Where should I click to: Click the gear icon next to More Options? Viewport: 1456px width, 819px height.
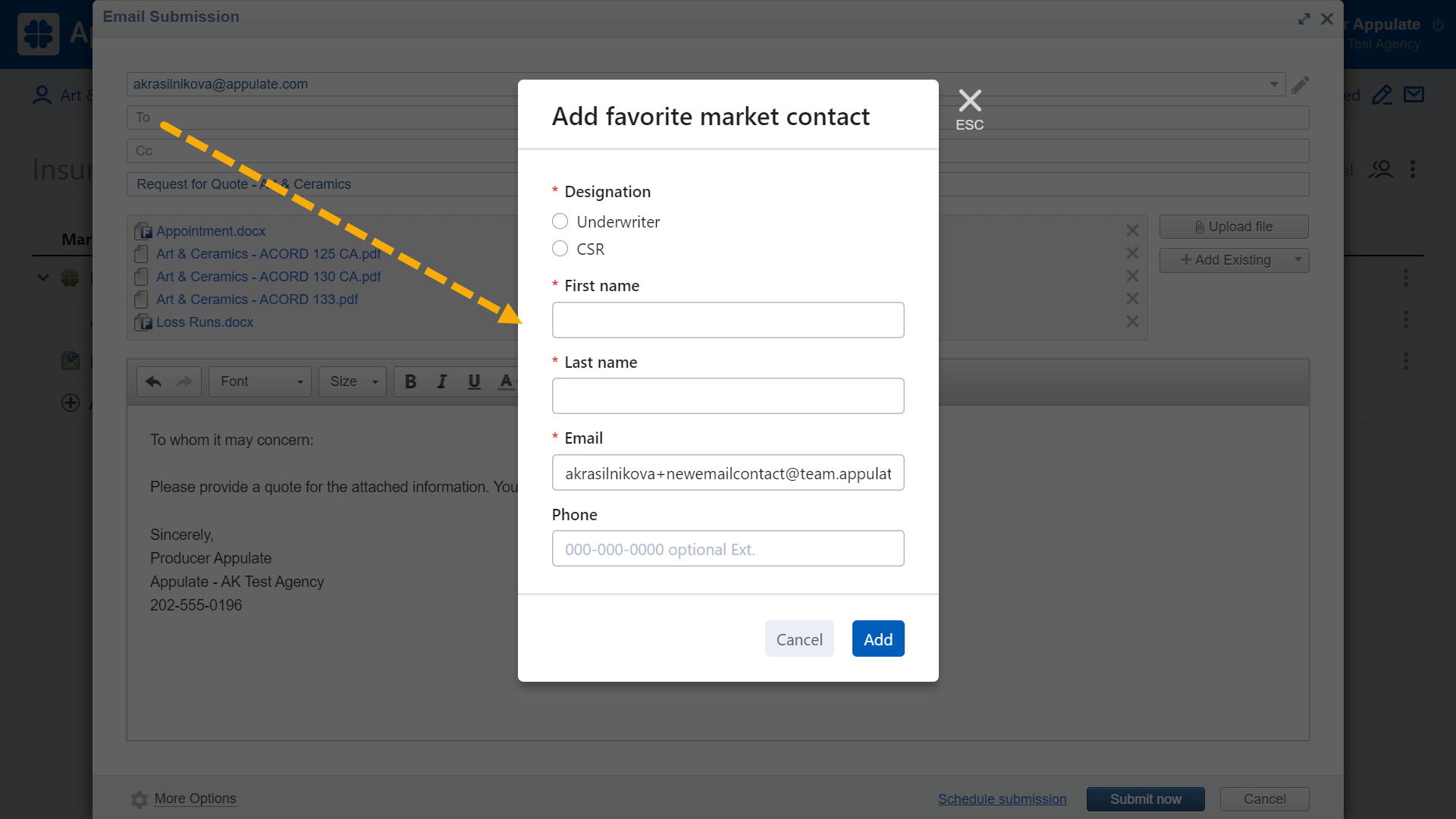coord(139,799)
